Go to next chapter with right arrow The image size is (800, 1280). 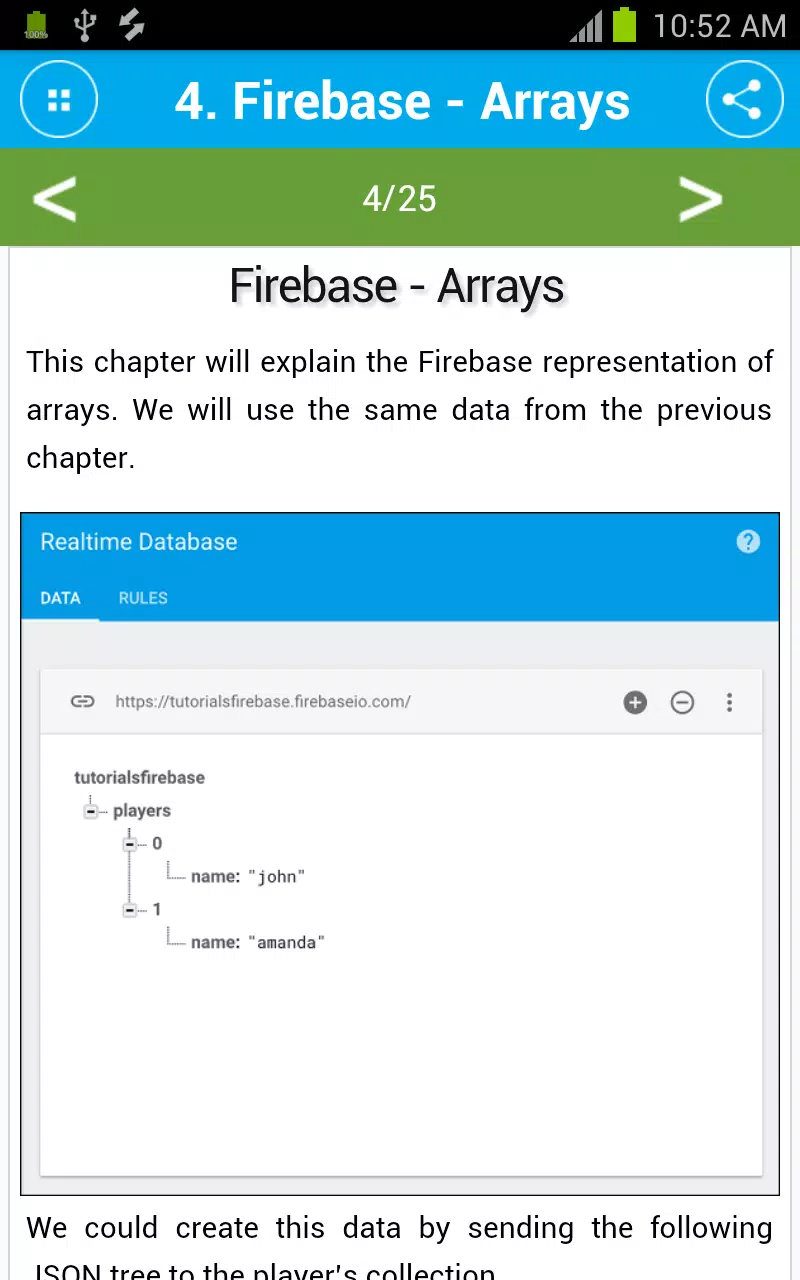700,198
